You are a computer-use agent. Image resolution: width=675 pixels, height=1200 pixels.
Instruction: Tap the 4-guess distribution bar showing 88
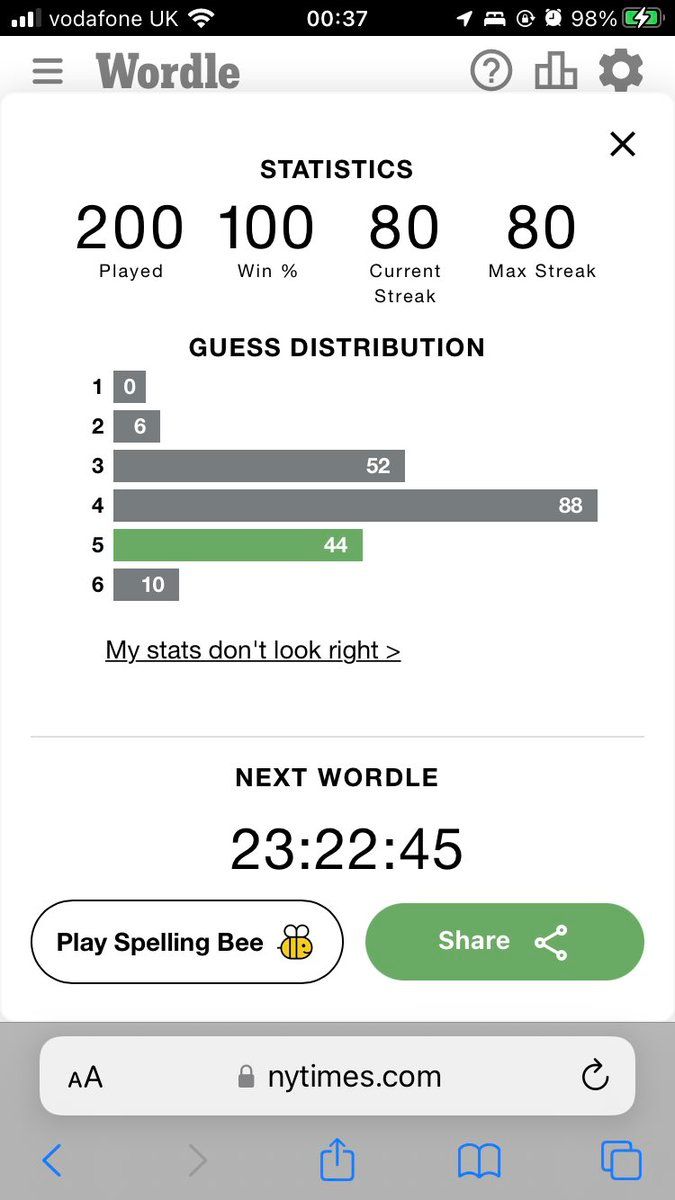point(355,505)
